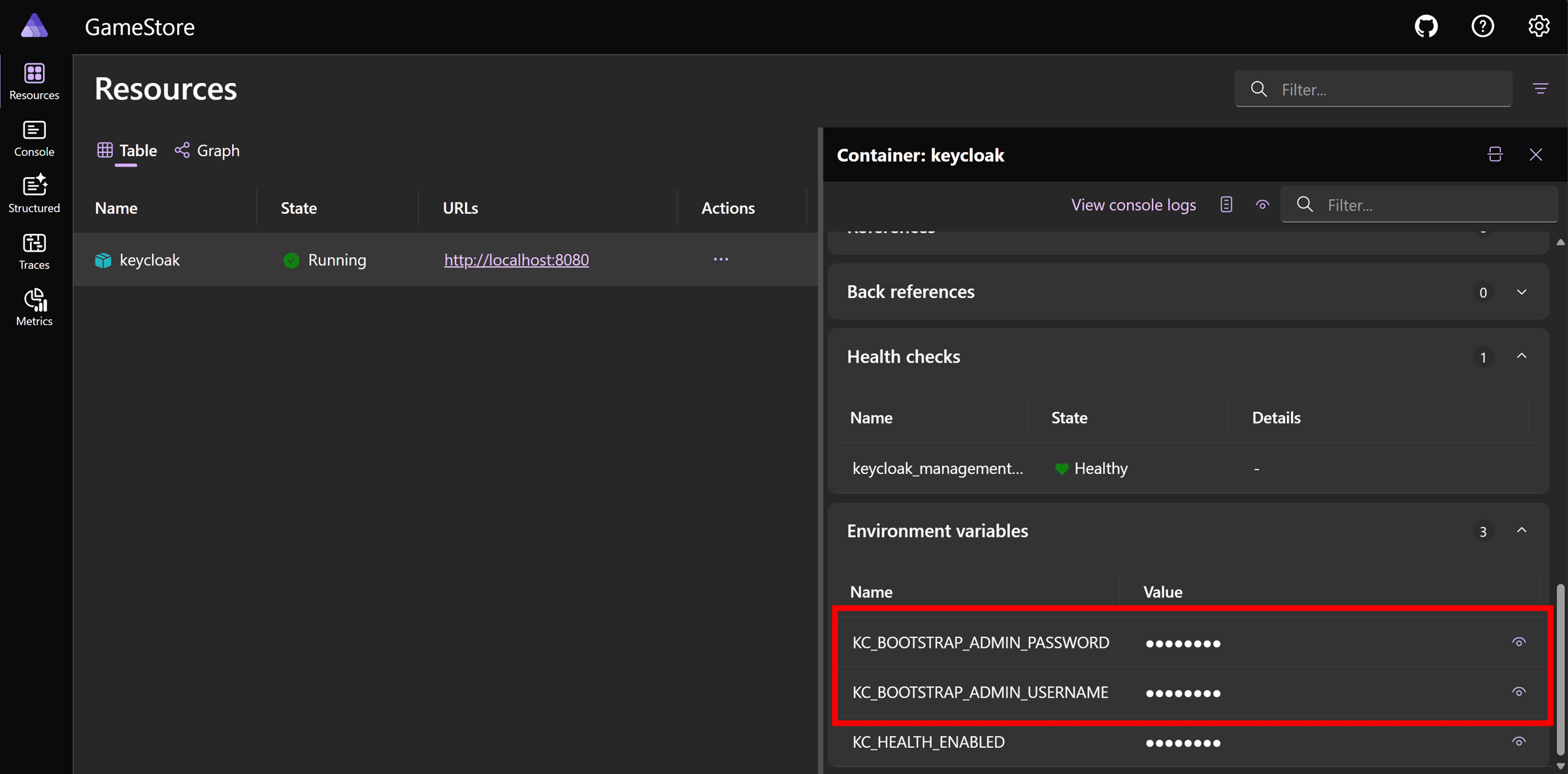1568x774 pixels.
Task: Toggle show all values eye in panel toolbar
Action: click(1262, 205)
